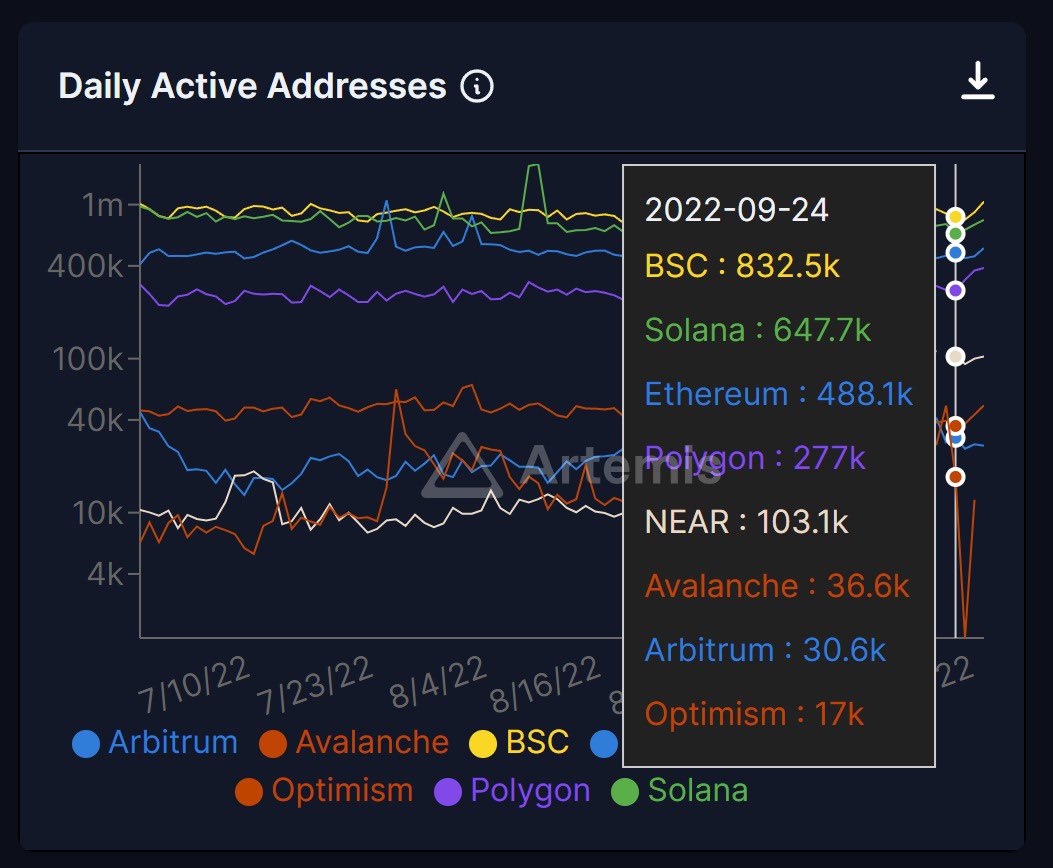This screenshot has height=868, width=1053.
Task: Click the 7/10/22 x-axis date label
Action: pyautogui.click(x=194, y=683)
